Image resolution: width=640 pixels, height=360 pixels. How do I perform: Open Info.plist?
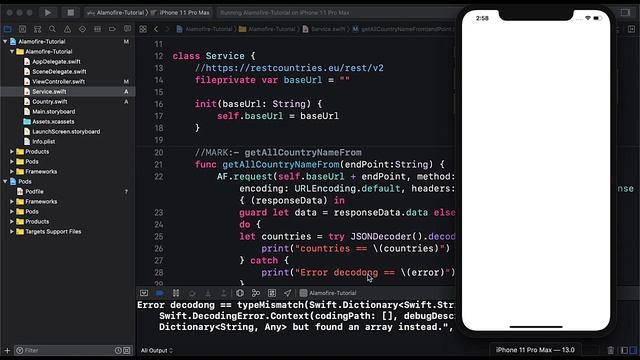coord(44,142)
